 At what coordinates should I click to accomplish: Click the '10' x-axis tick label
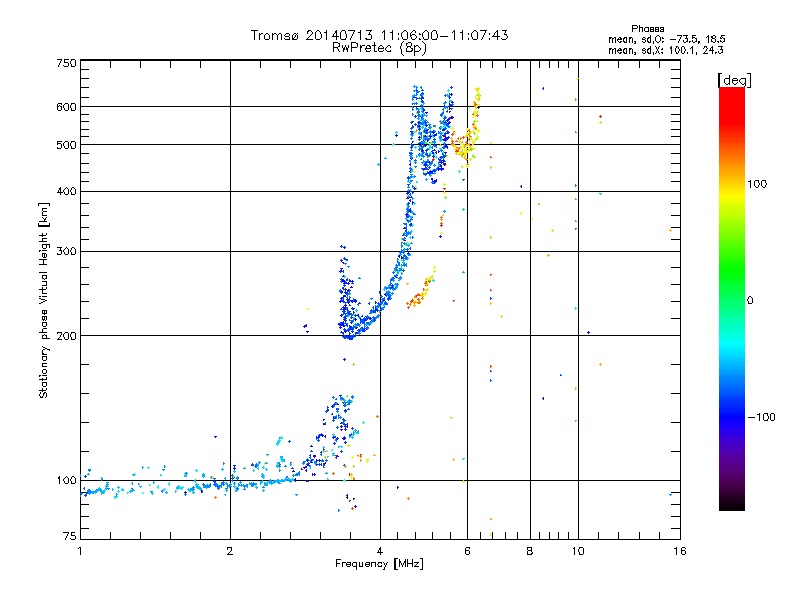pyautogui.click(x=578, y=551)
